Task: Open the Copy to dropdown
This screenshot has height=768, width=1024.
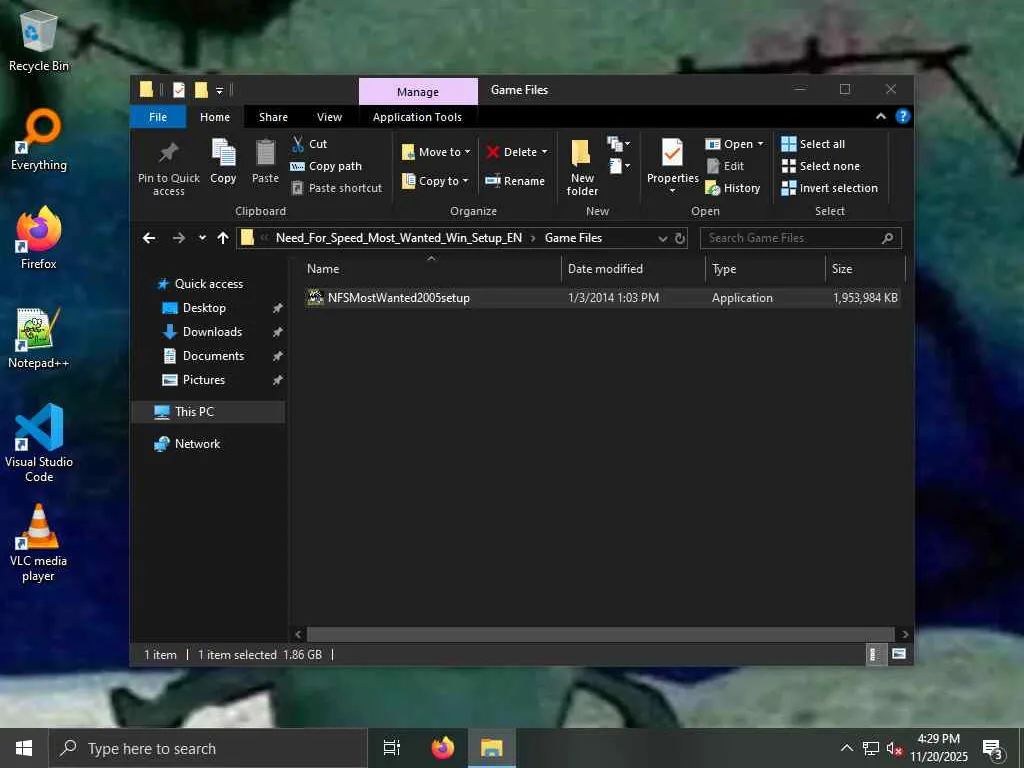Action: point(436,181)
